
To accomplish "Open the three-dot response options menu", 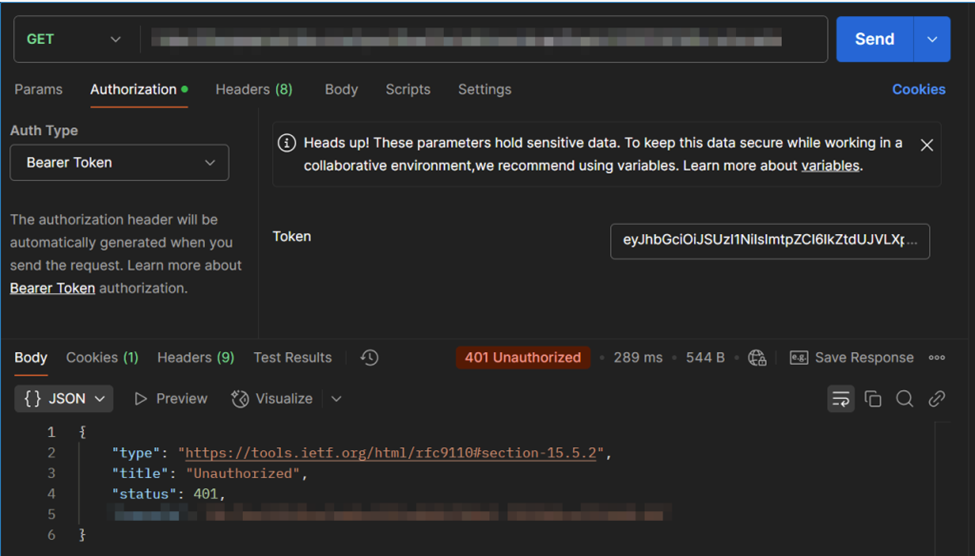I will coord(937,358).
